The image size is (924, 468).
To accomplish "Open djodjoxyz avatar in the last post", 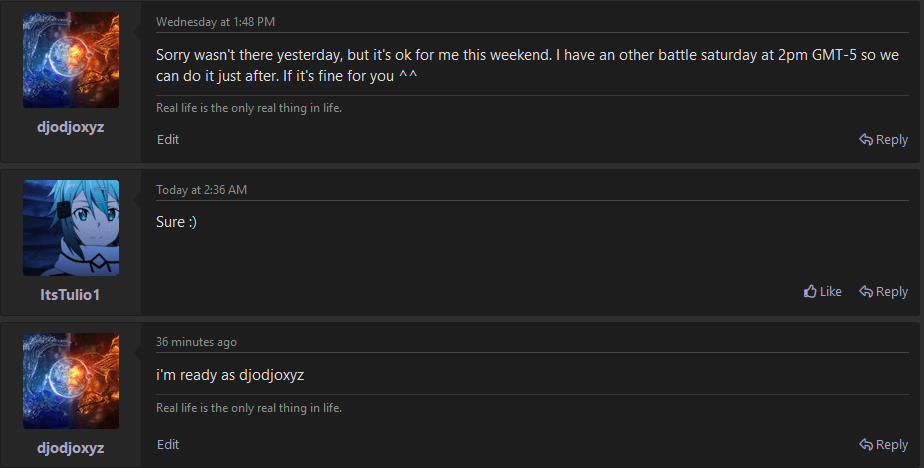I will (x=71, y=381).
